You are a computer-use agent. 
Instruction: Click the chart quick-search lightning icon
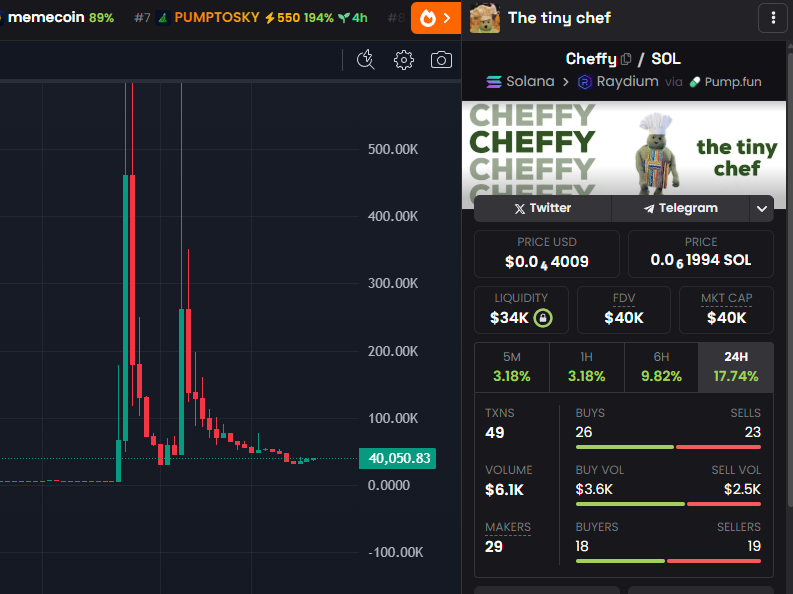(x=365, y=60)
